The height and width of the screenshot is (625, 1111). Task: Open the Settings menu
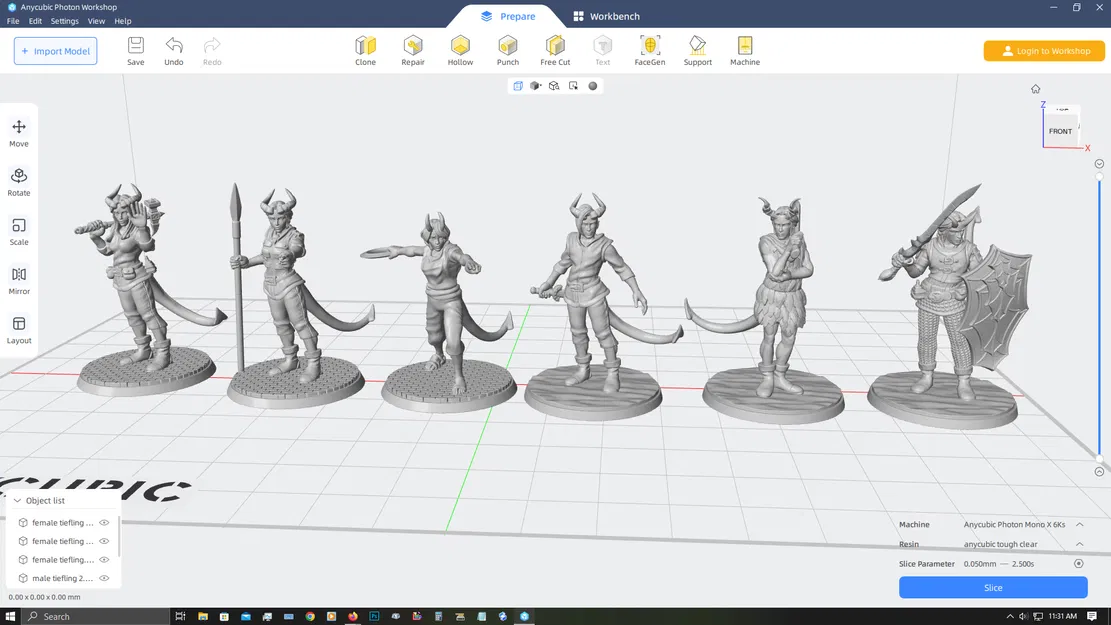coord(63,20)
